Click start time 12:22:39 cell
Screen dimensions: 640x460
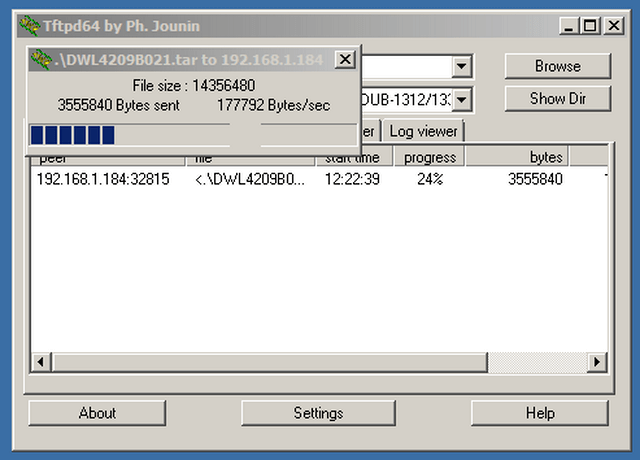pos(352,179)
